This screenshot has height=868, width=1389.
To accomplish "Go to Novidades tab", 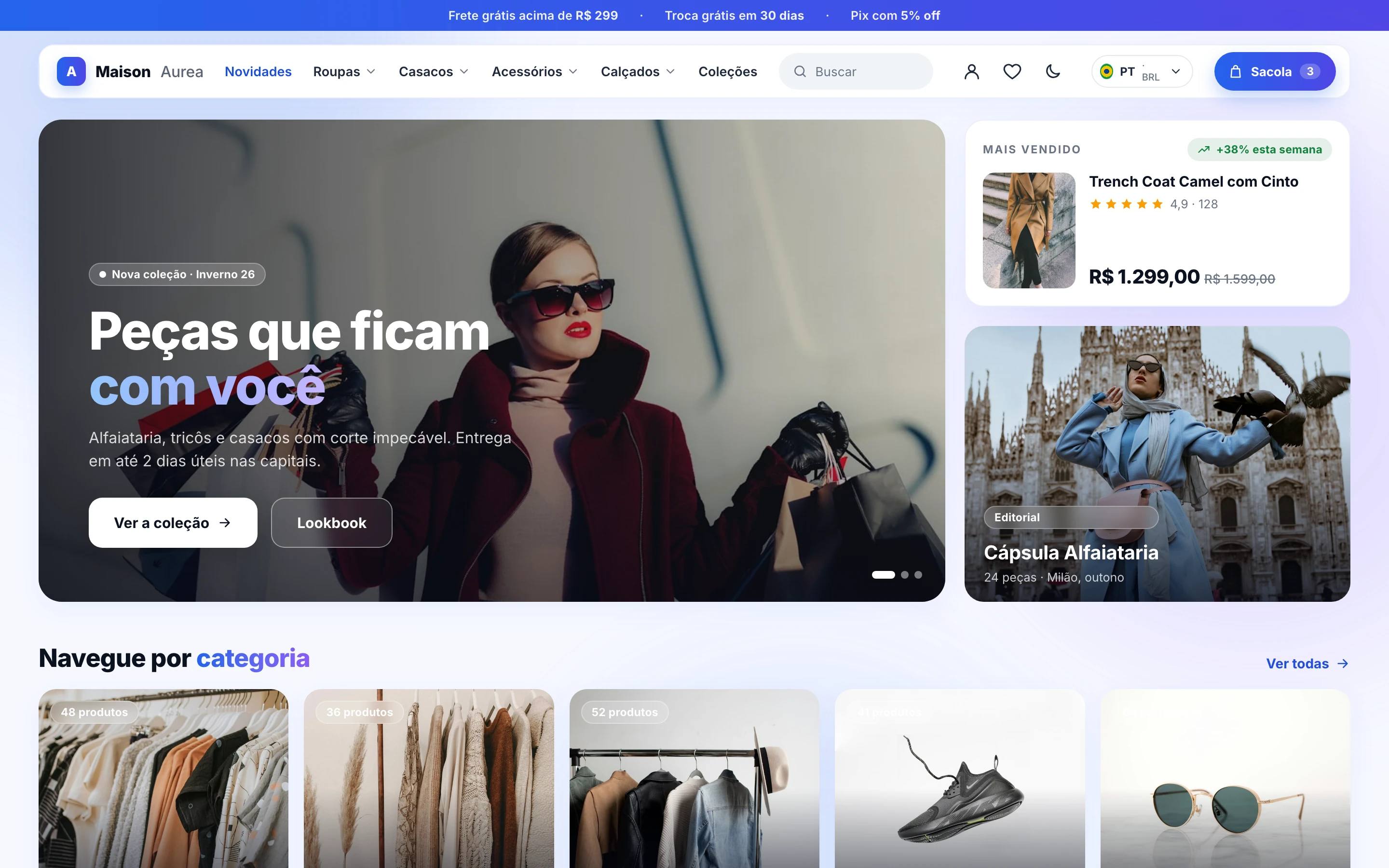I will click(x=259, y=72).
